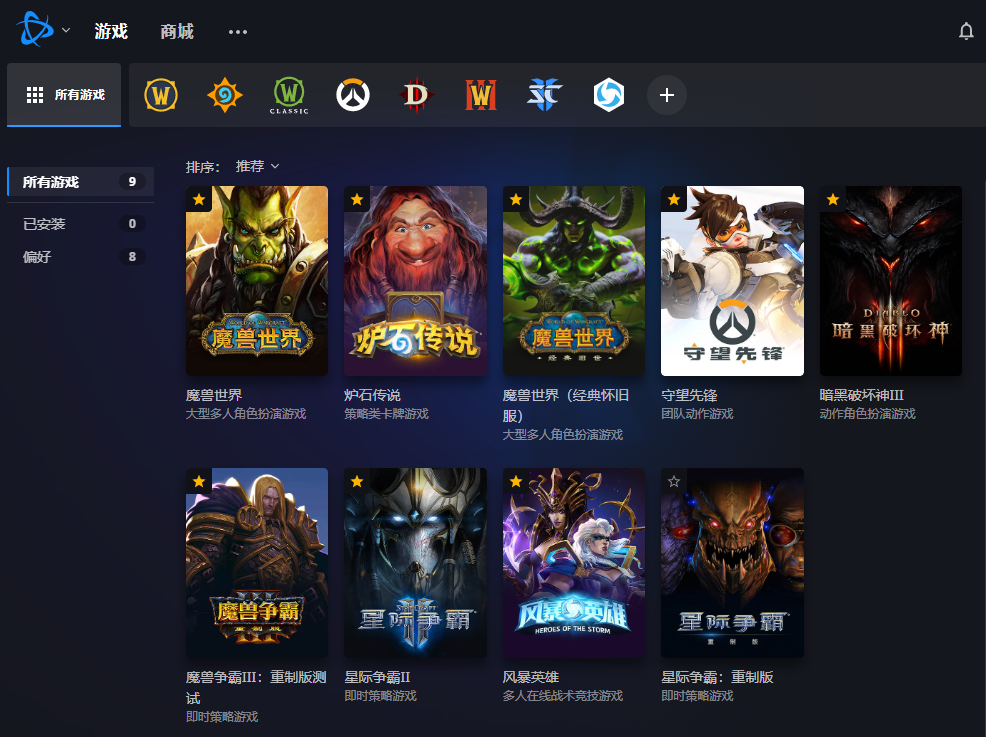Select 已安装 filter in sidebar
Screen dimensions: 986x737
coord(80,224)
